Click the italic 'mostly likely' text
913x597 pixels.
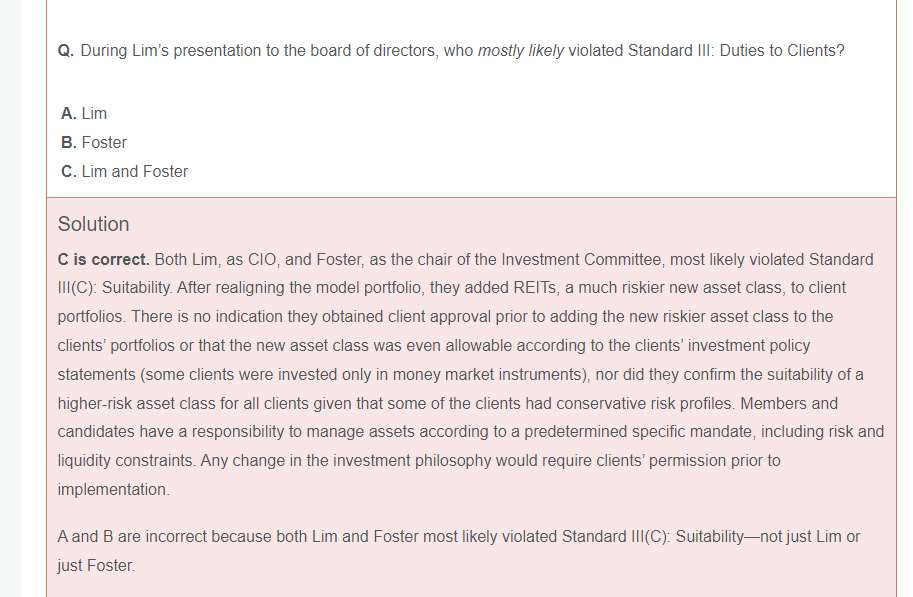point(521,50)
